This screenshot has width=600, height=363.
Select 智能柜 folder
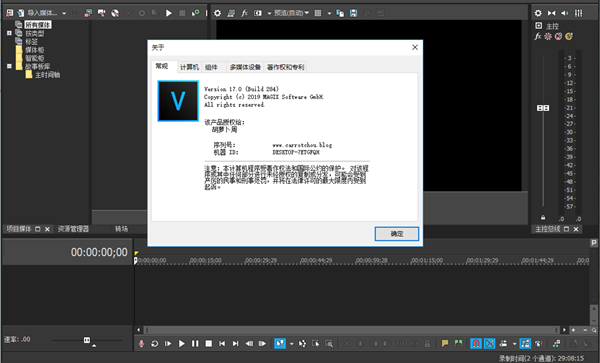click(34, 58)
